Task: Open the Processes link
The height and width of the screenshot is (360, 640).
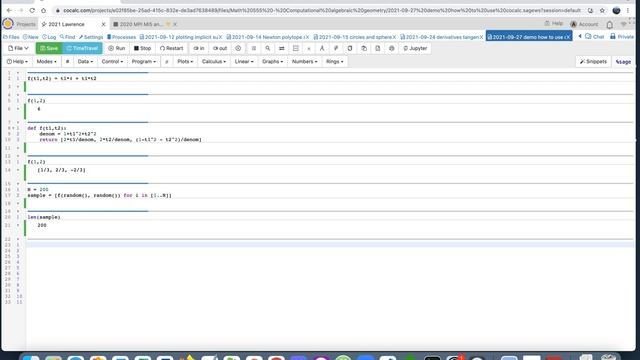Action: click(122, 37)
